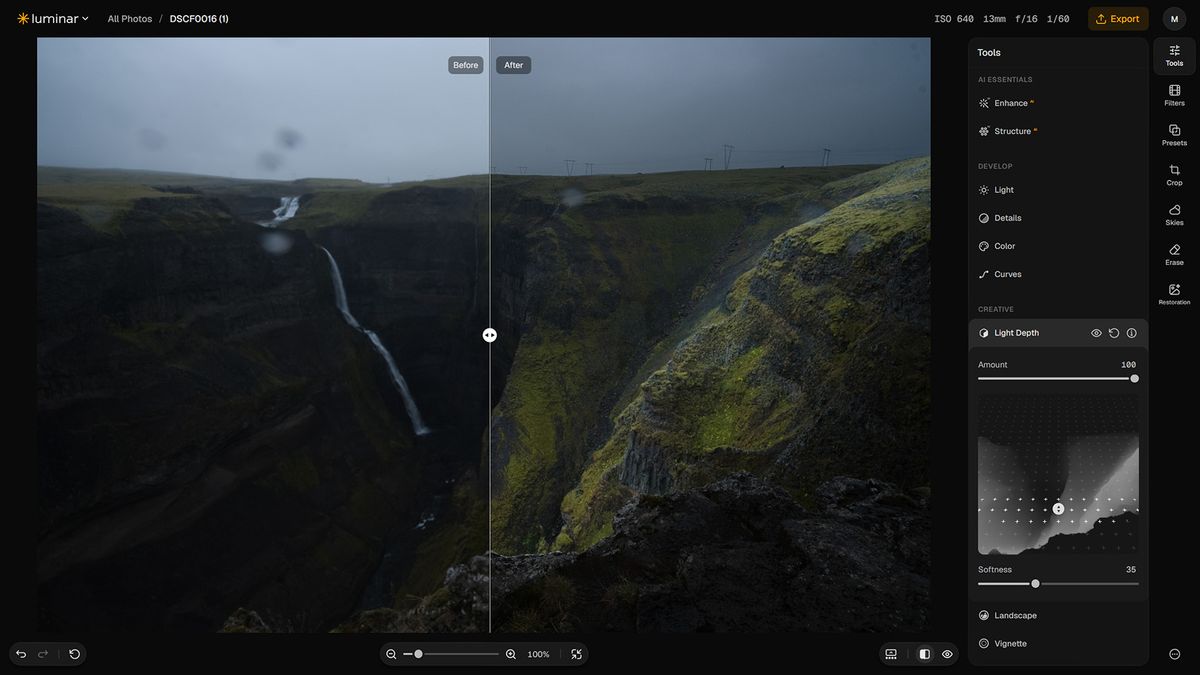Toggle the filmstrip view icon
Screen dimensions: 1200x675
pos(891,654)
